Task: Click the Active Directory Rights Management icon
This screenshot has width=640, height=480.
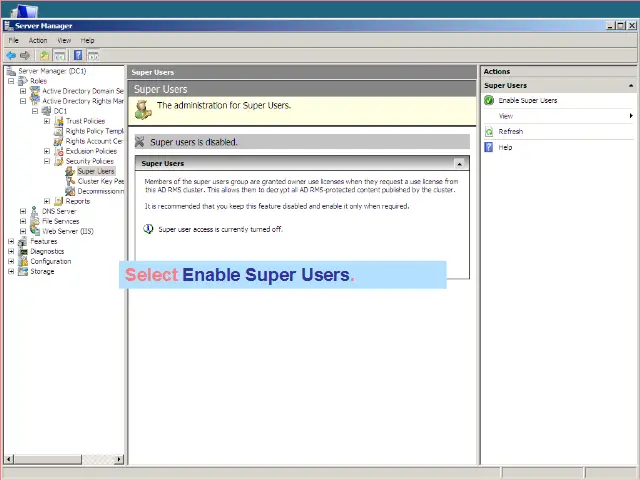Action: [35, 101]
